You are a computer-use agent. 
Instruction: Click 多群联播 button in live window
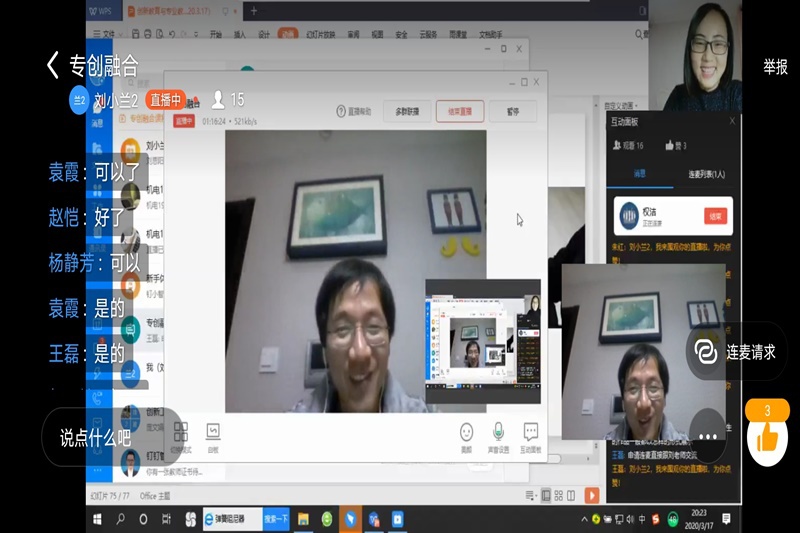point(407,111)
